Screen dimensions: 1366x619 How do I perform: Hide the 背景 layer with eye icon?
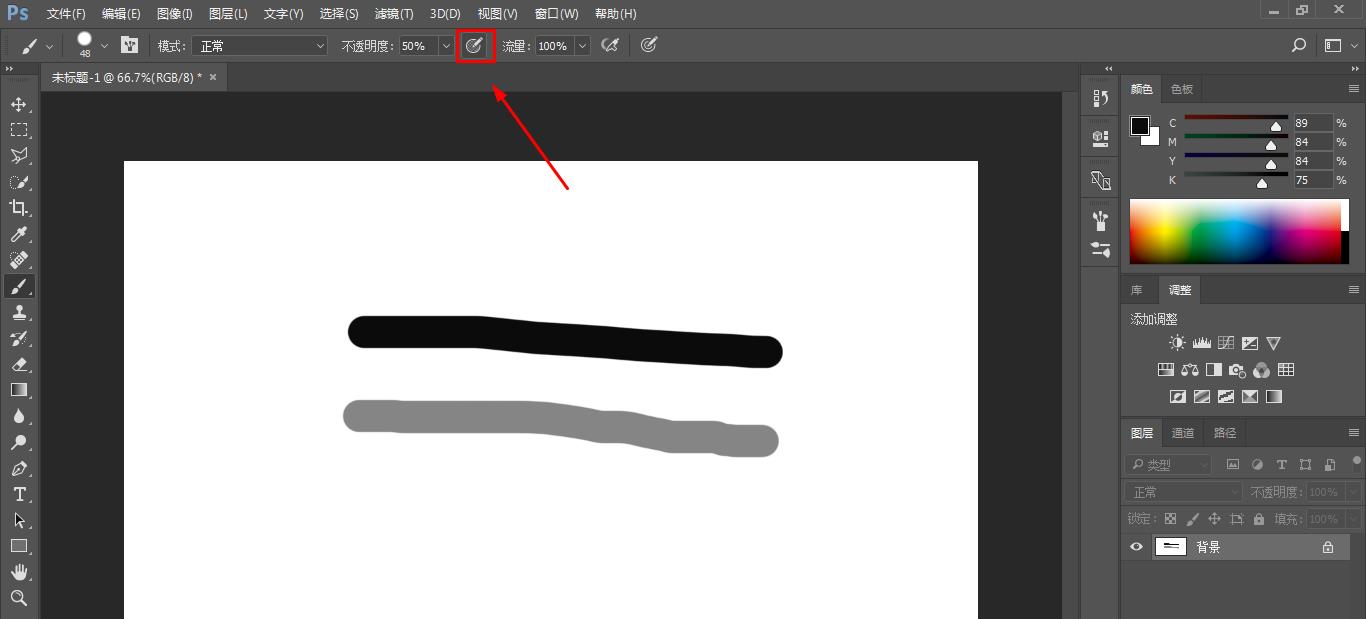(1136, 547)
